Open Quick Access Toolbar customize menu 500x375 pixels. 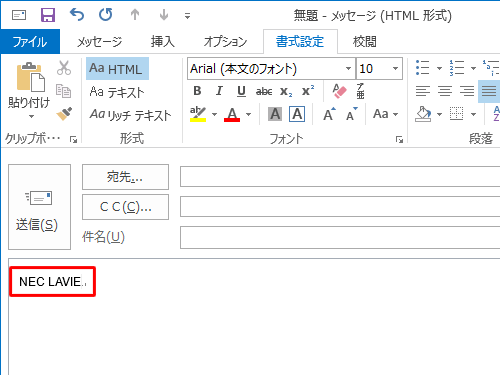187,16
